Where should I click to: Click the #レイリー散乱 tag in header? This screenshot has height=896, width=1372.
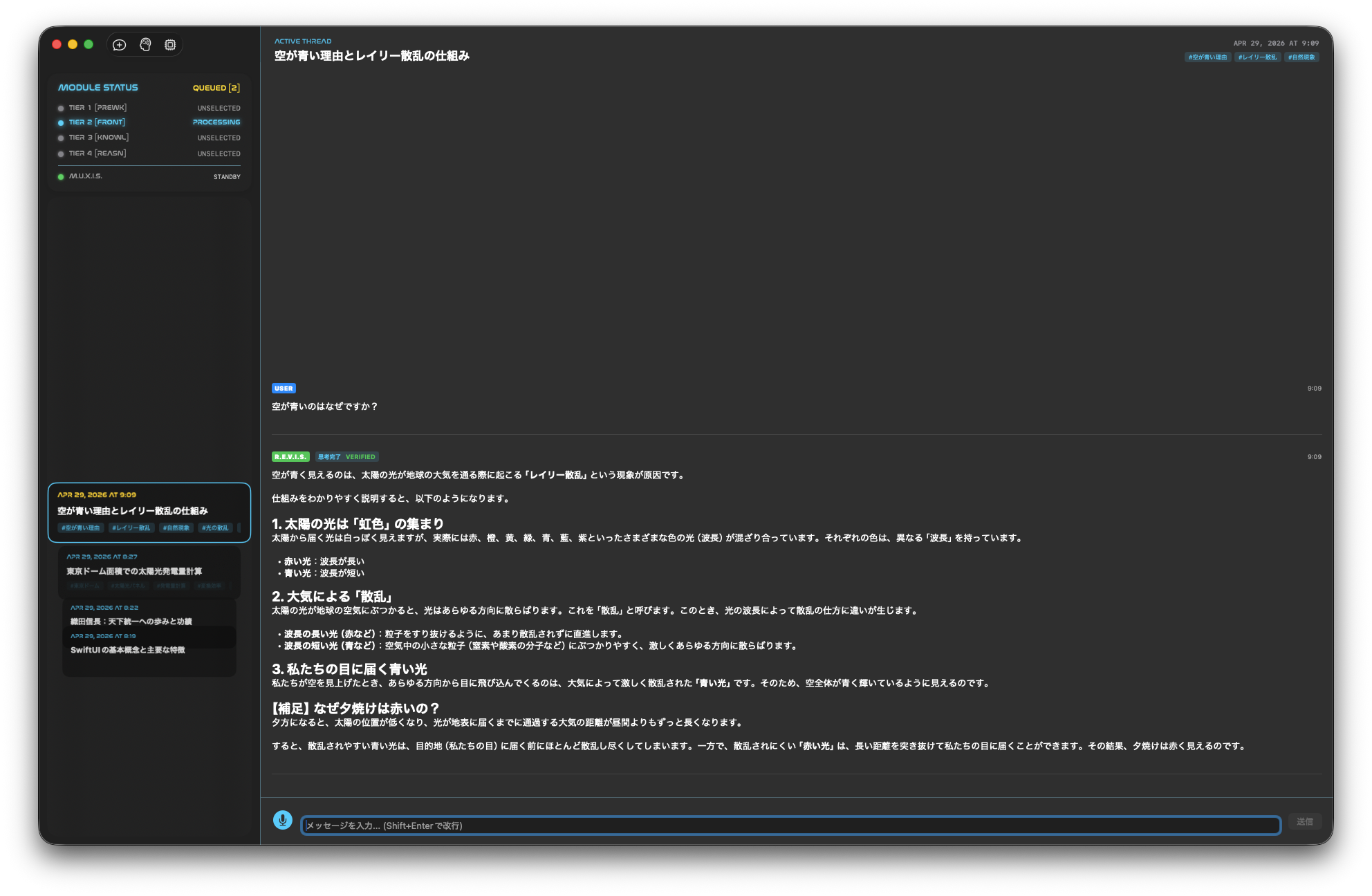[1257, 57]
